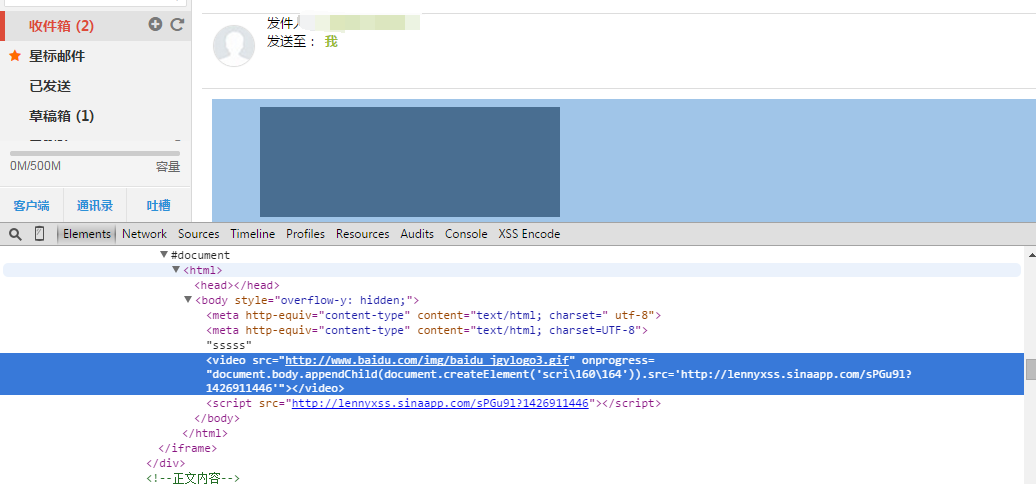Screen dimensions: 1036x484
Task: Refresh the inbox with the reload icon
Action: click(177, 24)
